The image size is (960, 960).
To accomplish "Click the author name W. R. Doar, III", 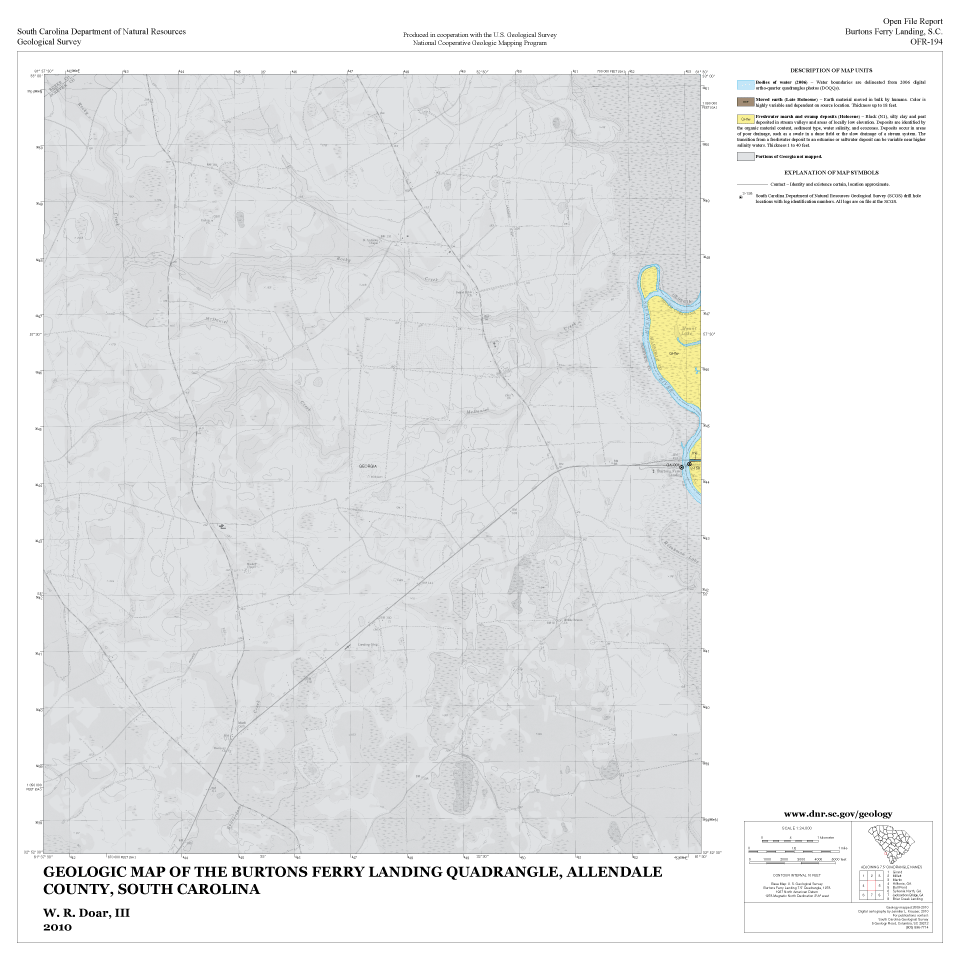I will (86, 913).
